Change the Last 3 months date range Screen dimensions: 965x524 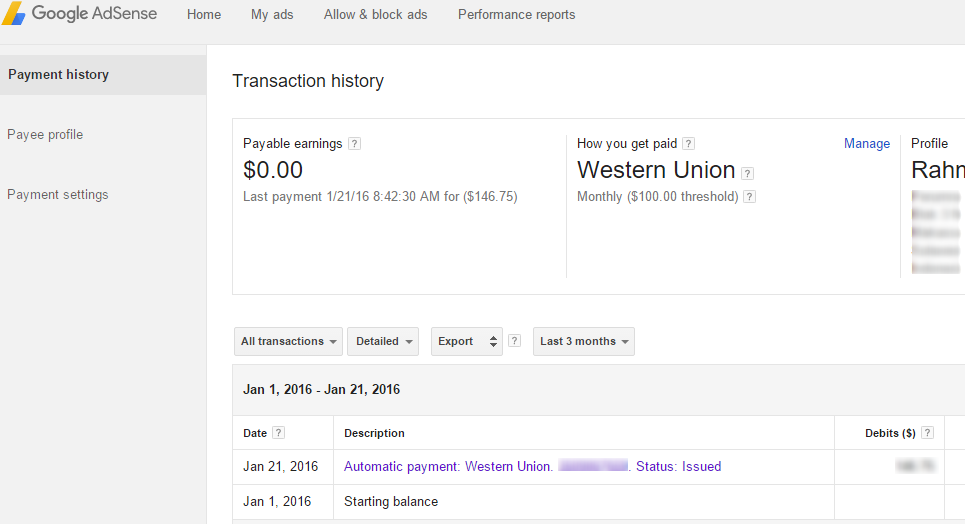click(584, 341)
